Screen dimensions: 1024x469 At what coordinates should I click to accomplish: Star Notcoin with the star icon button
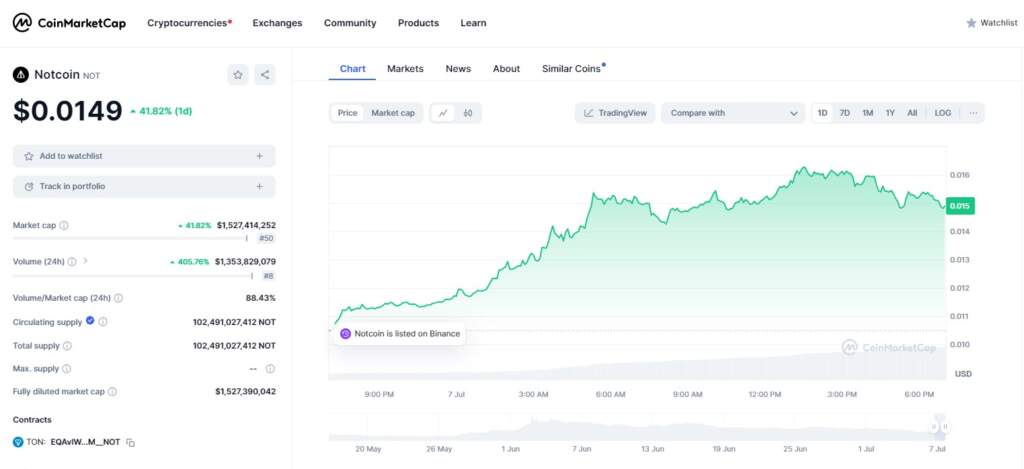tap(238, 75)
